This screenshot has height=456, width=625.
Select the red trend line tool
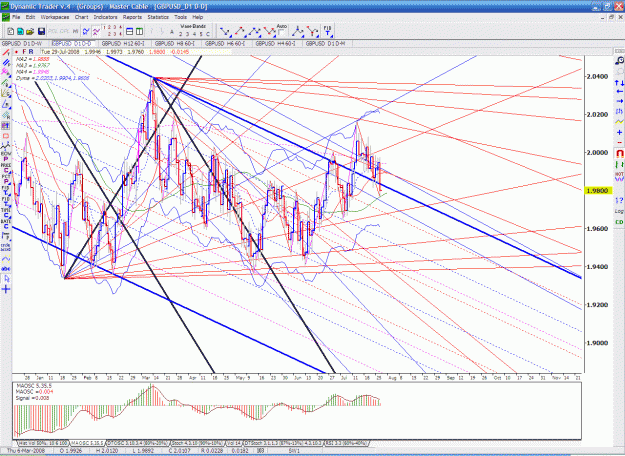click(6, 53)
